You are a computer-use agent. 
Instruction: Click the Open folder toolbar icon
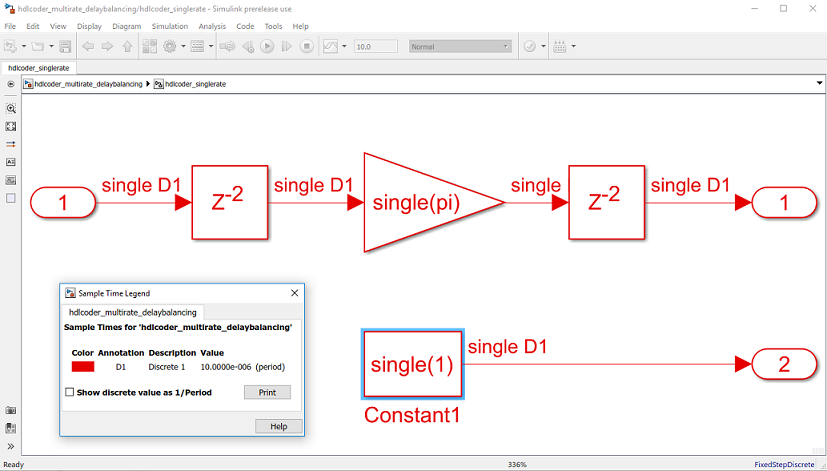37,46
